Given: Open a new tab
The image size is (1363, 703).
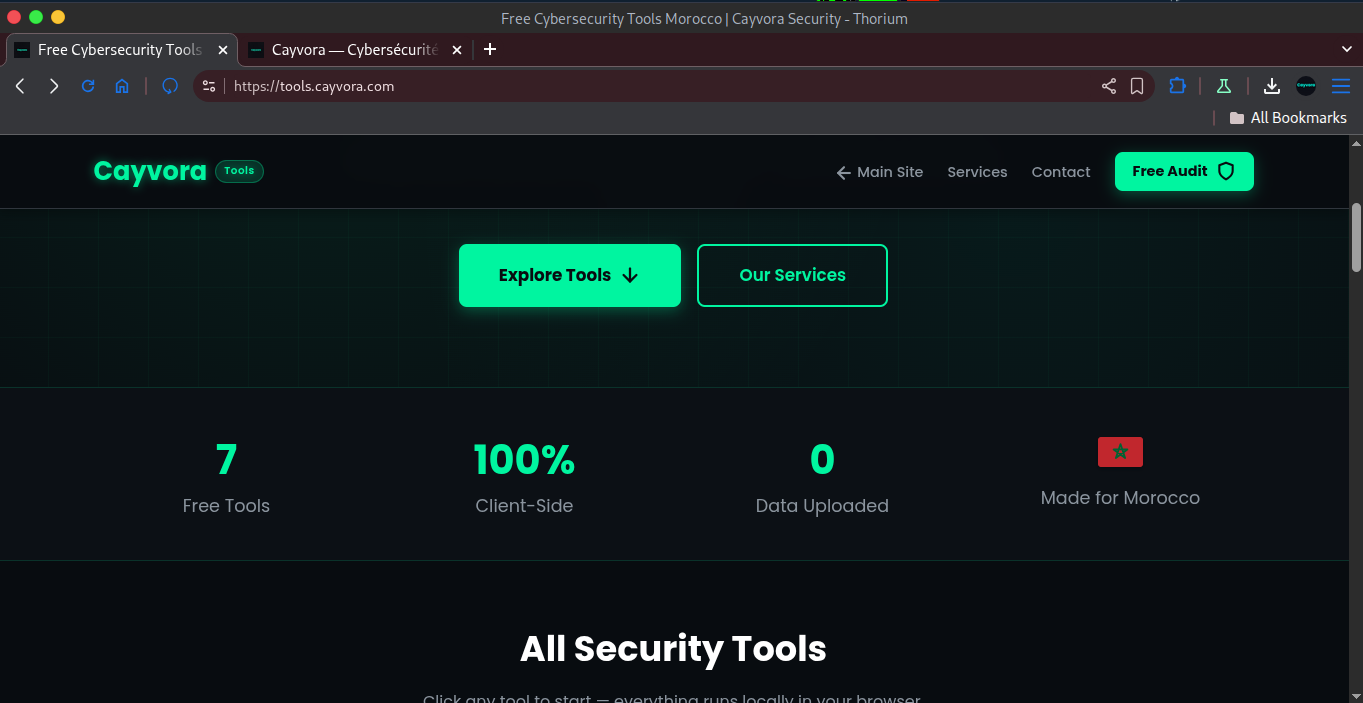Looking at the screenshot, I should 490,49.
